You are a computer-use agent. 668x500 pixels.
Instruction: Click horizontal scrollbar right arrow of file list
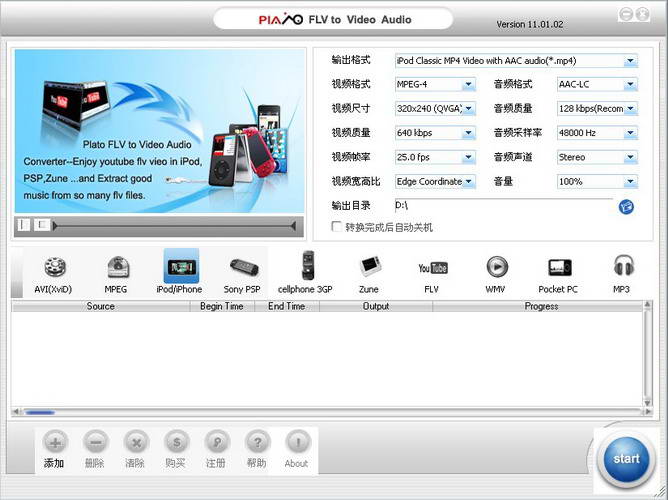648,412
